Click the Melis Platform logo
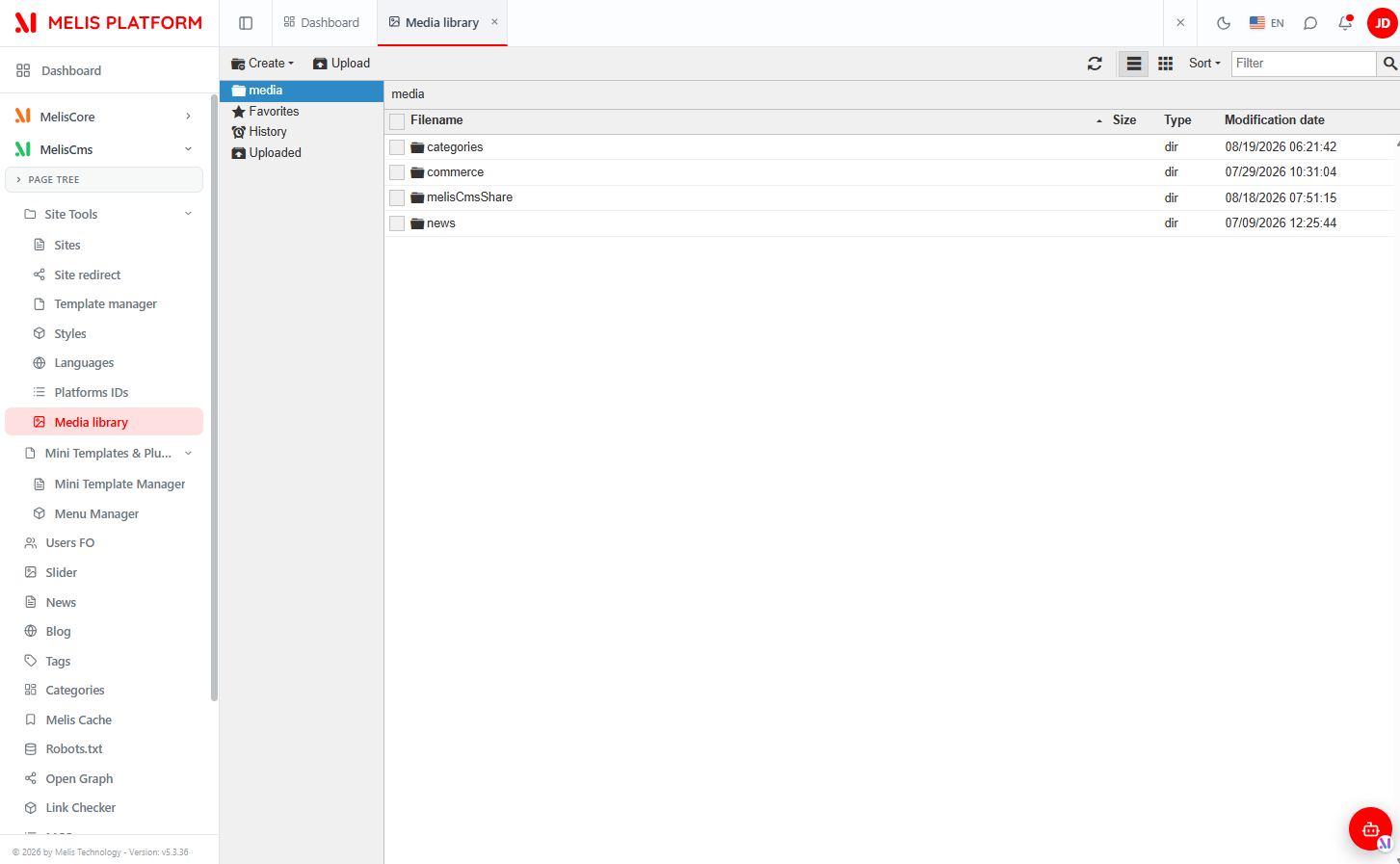The height and width of the screenshot is (864, 1400). pyautogui.click(x=109, y=22)
